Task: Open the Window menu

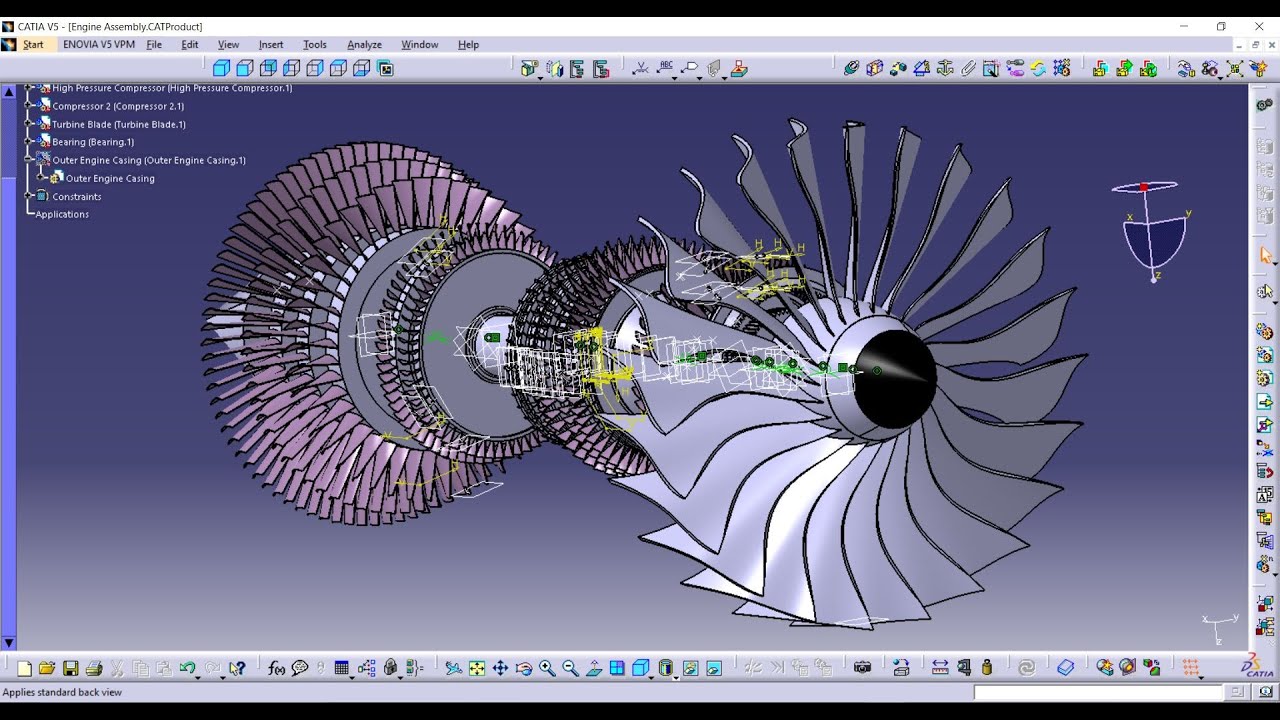Action: 420,44
